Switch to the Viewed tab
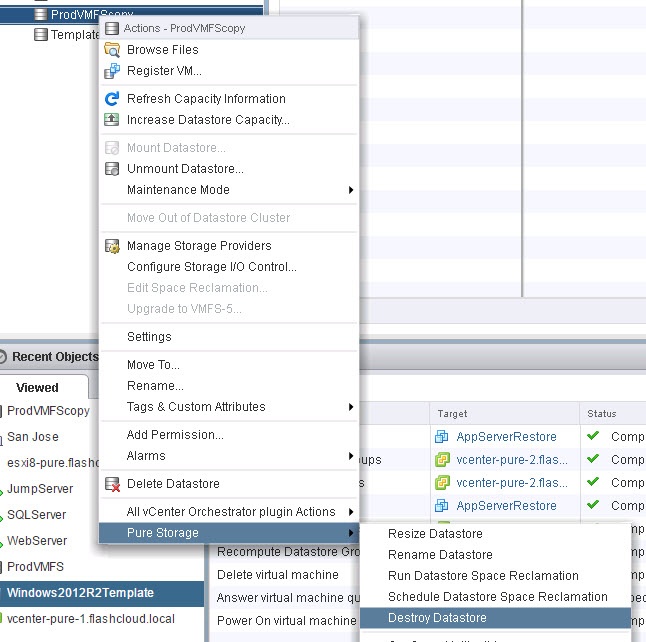 pos(37,387)
